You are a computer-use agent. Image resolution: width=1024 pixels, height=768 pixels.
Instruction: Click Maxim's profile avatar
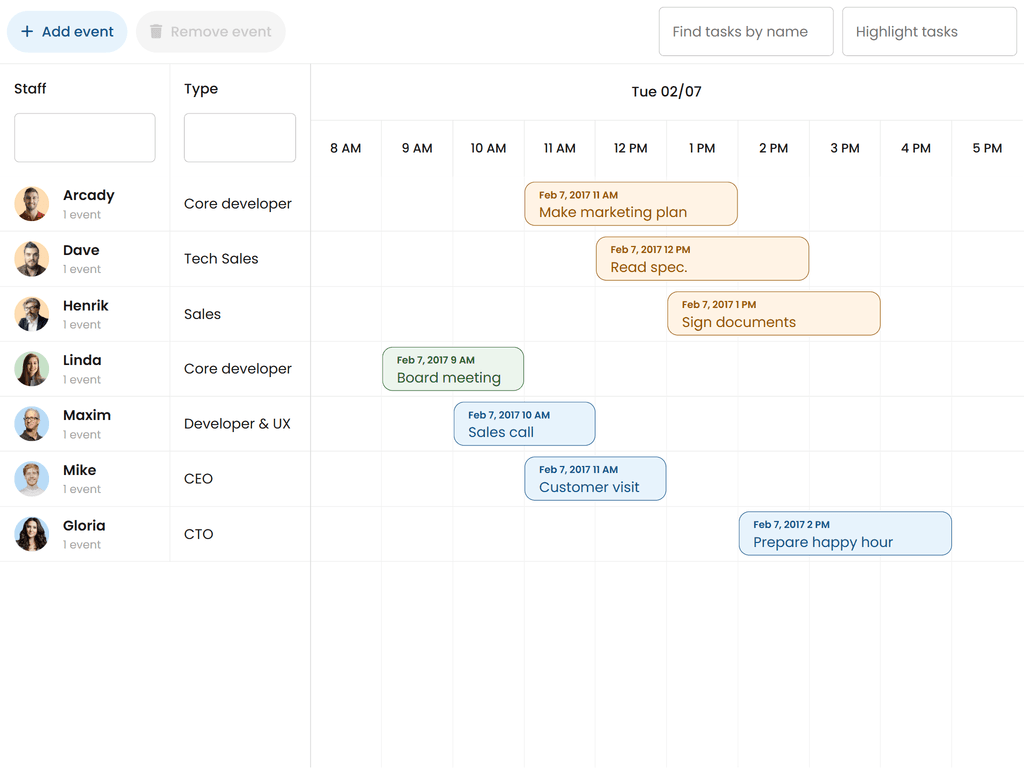point(32,424)
